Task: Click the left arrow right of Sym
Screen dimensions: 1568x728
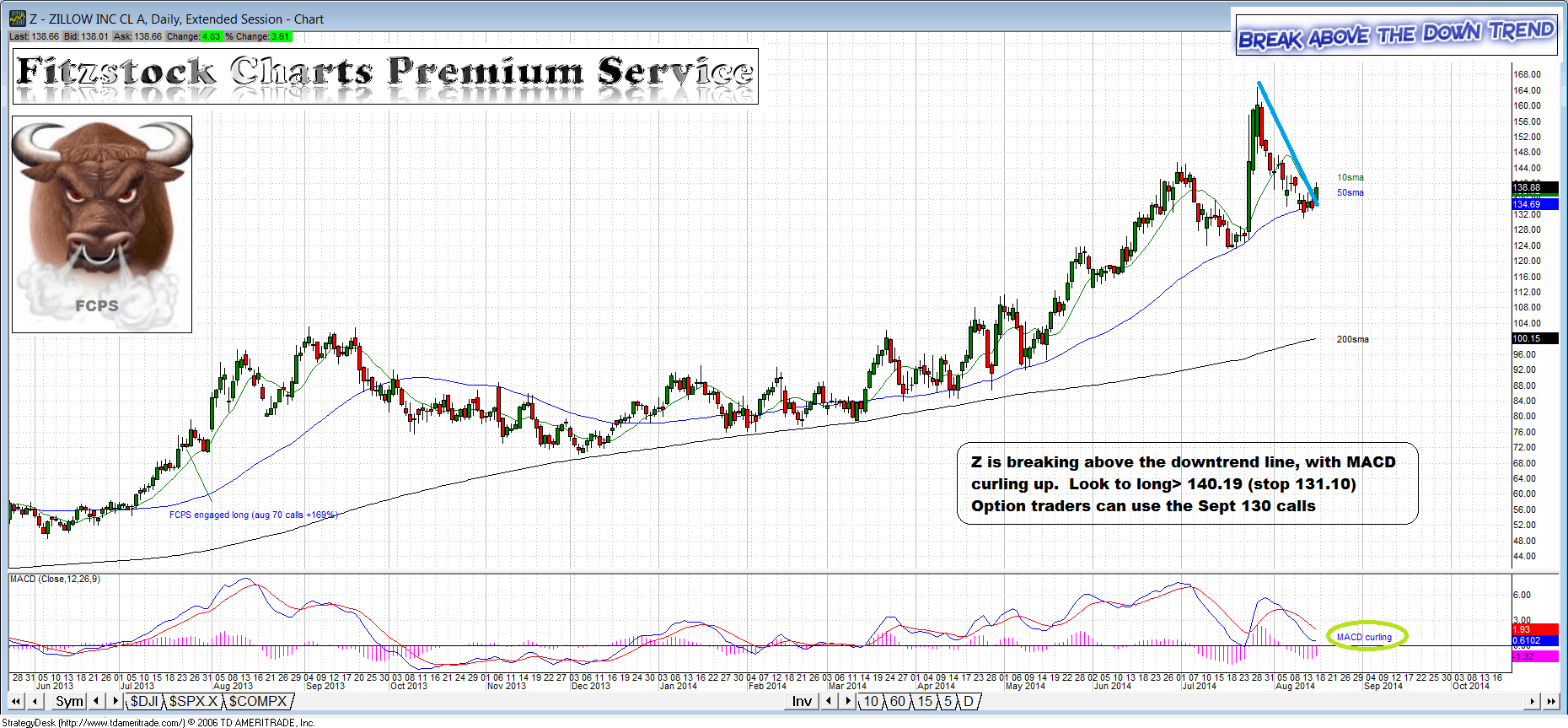Action: 96,701
